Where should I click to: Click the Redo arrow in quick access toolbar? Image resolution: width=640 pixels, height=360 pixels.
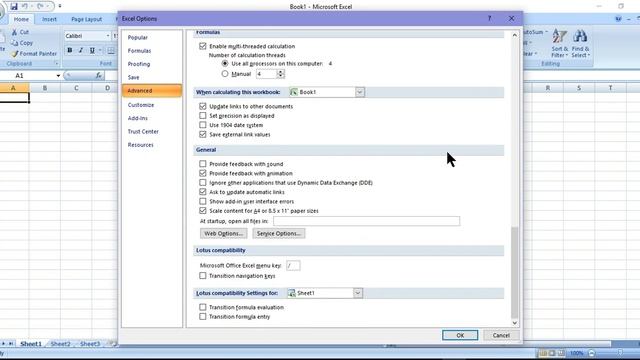(x=40, y=6)
